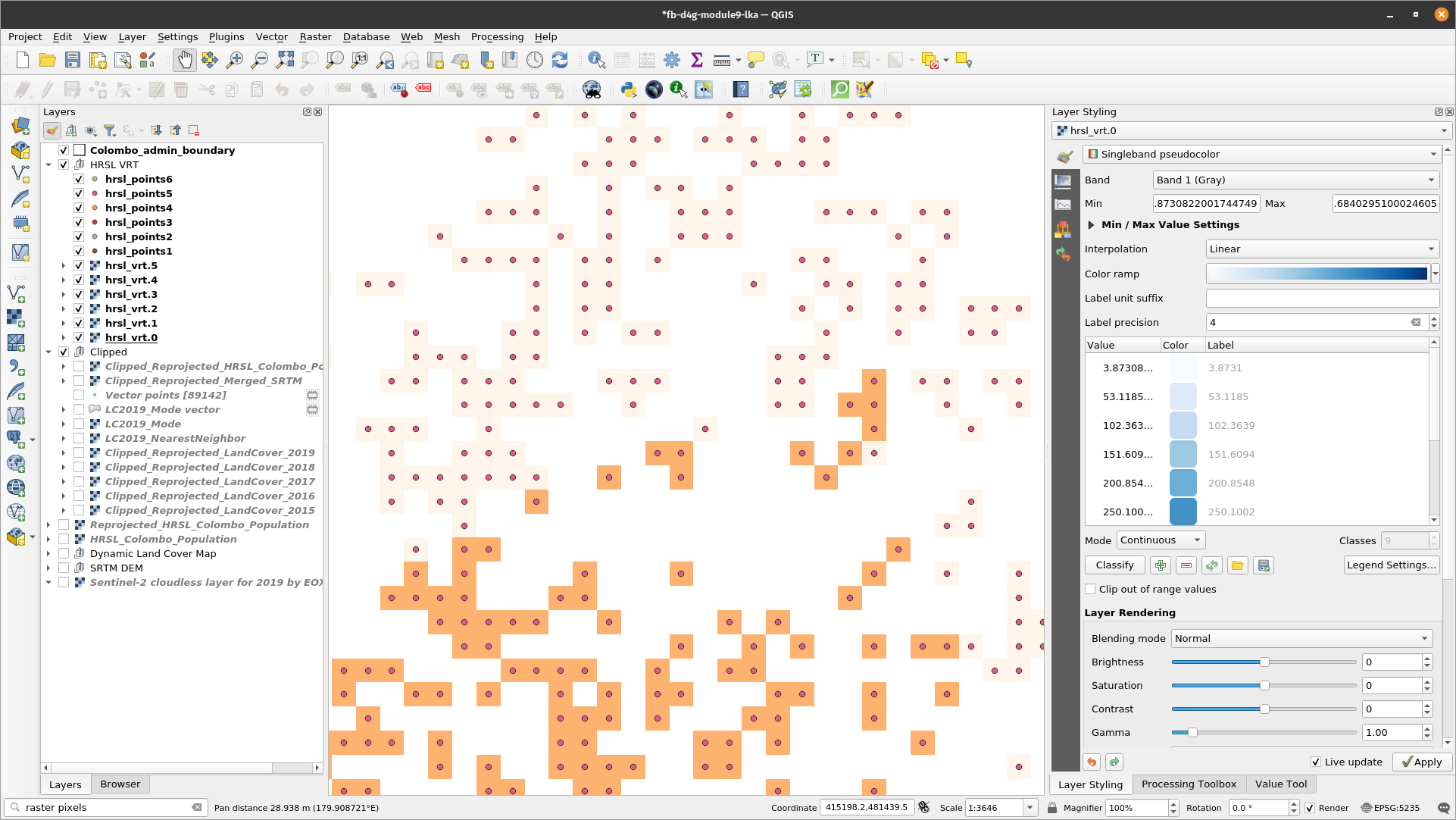Select the Identify Features tool

coord(596,61)
